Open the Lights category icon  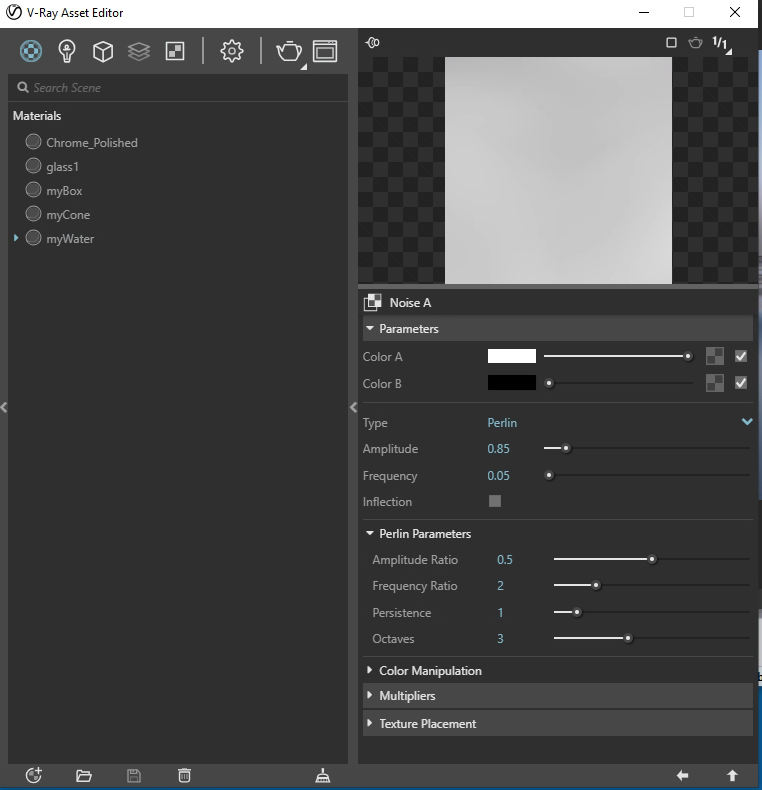[67, 51]
